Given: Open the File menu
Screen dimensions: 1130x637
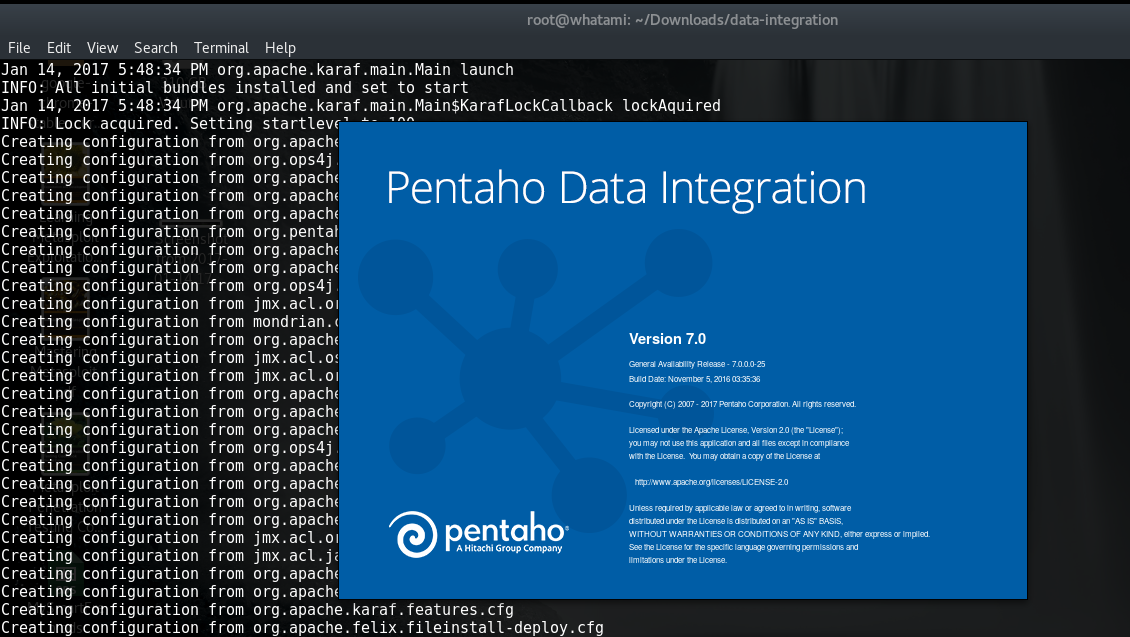Looking at the screenshot, I should pyautogui.click(x=19, y=47).
